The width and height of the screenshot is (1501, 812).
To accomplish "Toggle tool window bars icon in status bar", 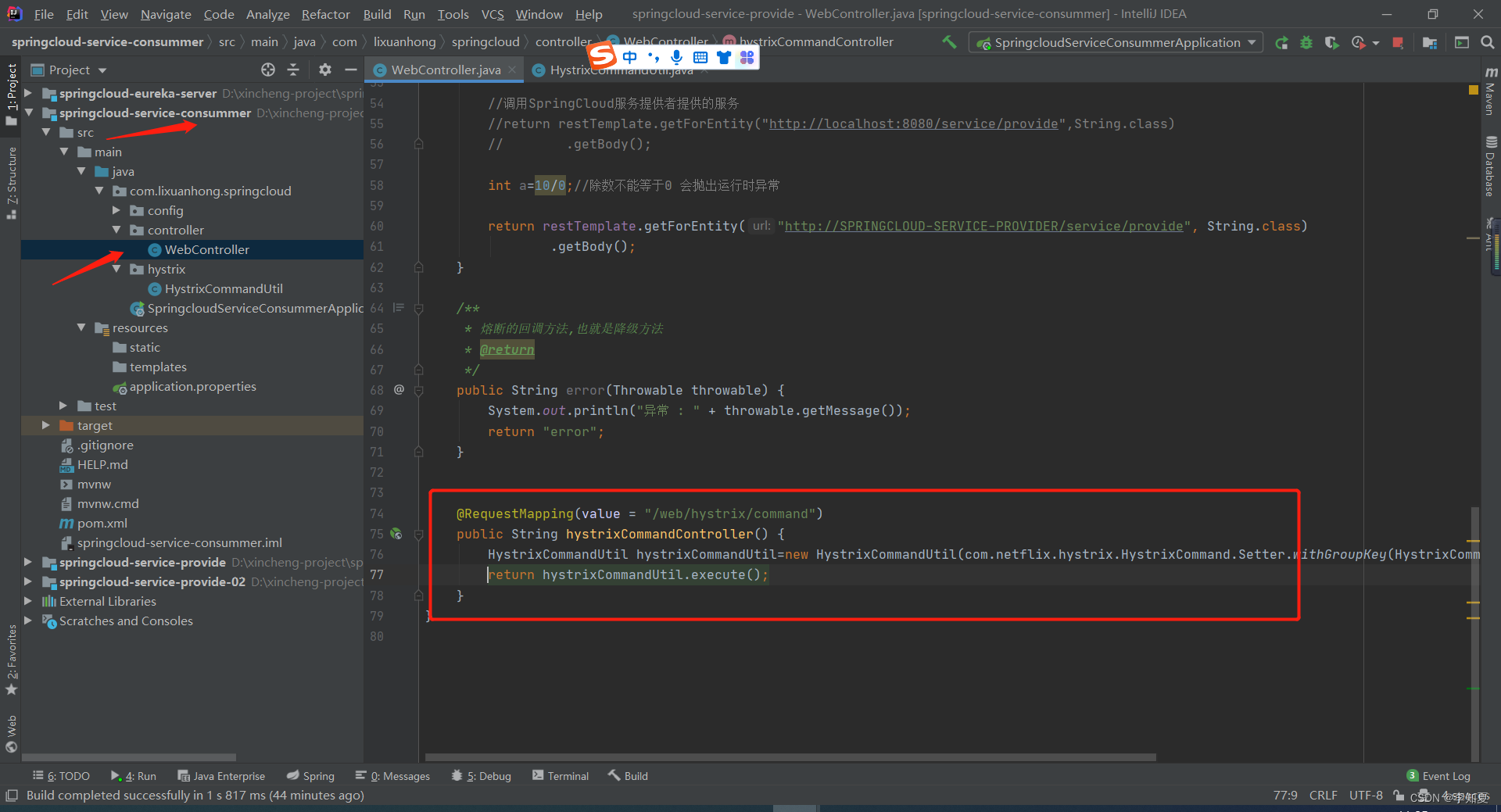I will (x=11, y=796).
